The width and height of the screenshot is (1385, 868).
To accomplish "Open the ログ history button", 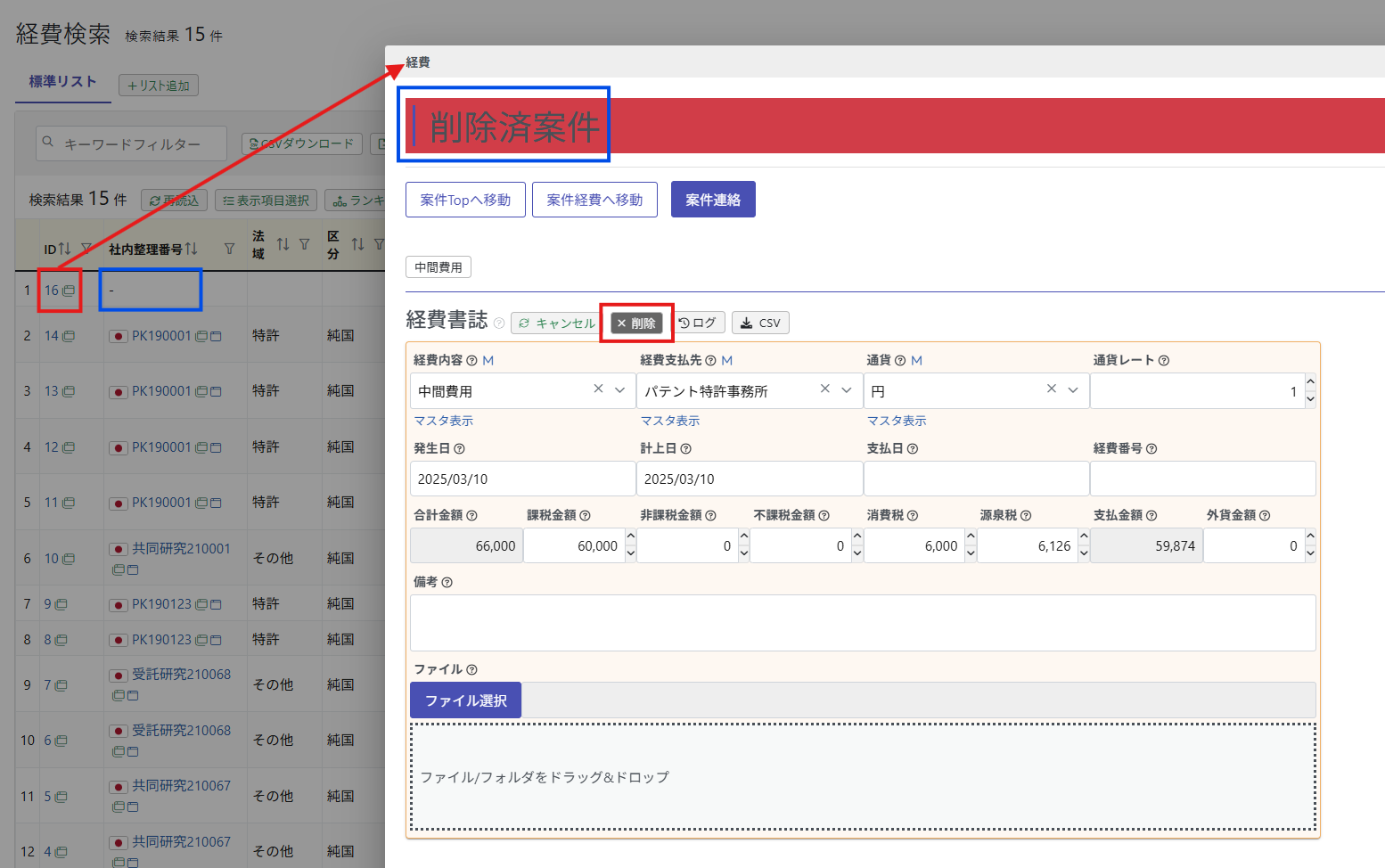I will pyautogui.click(x=697, y=323).
